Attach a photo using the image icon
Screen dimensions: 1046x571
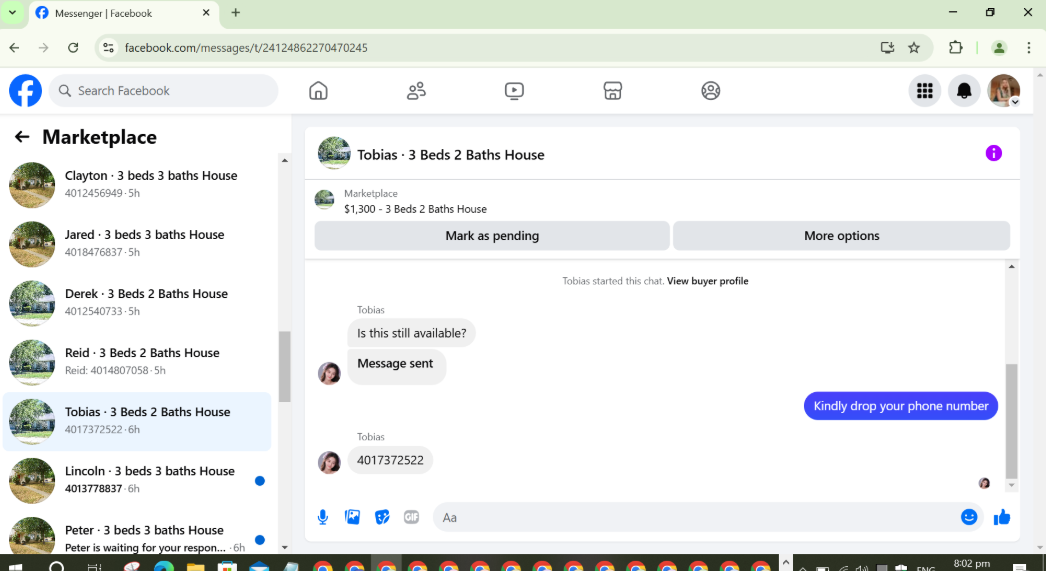(352, 517)
